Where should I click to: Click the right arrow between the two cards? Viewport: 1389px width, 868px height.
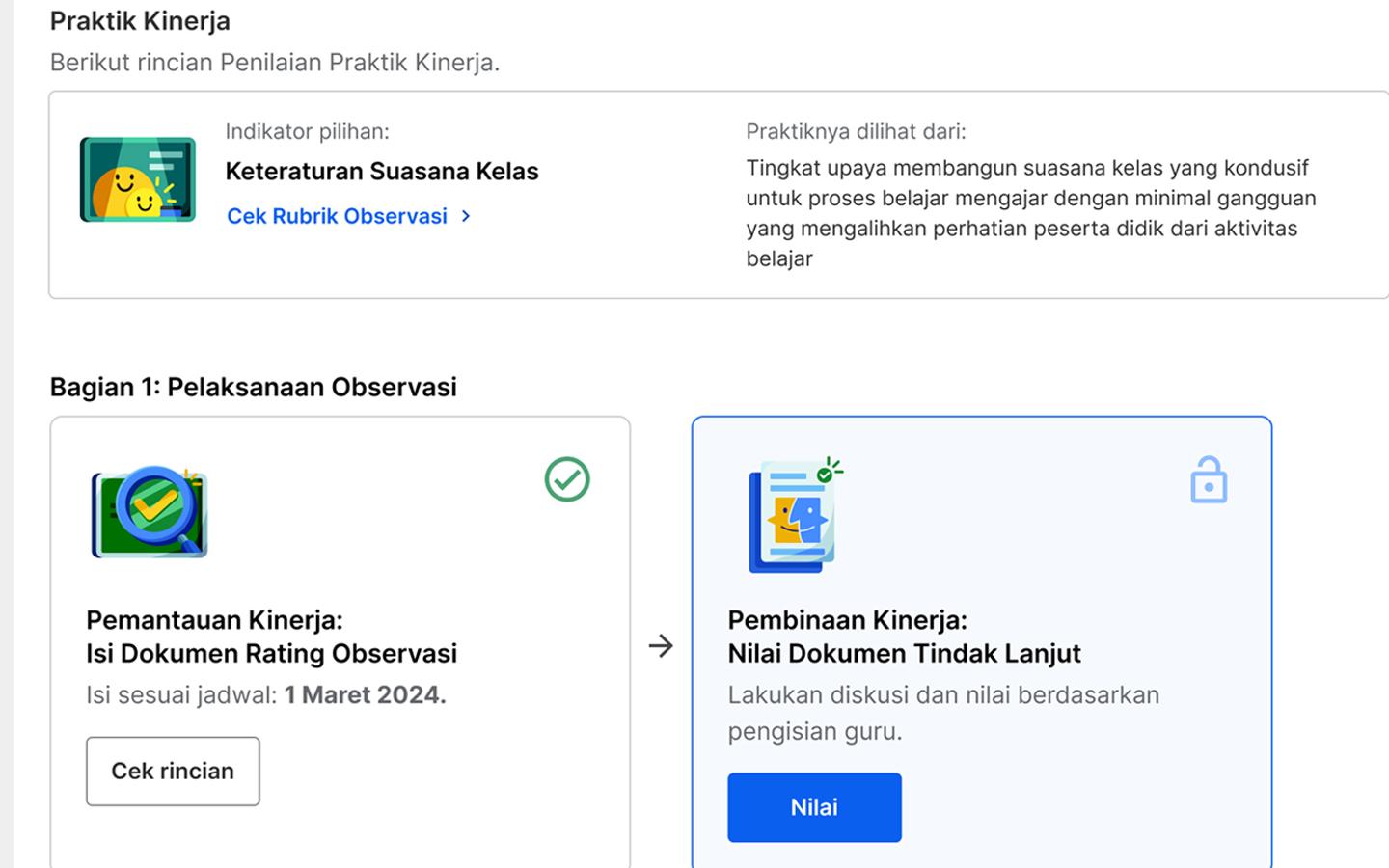pos(661,645)
